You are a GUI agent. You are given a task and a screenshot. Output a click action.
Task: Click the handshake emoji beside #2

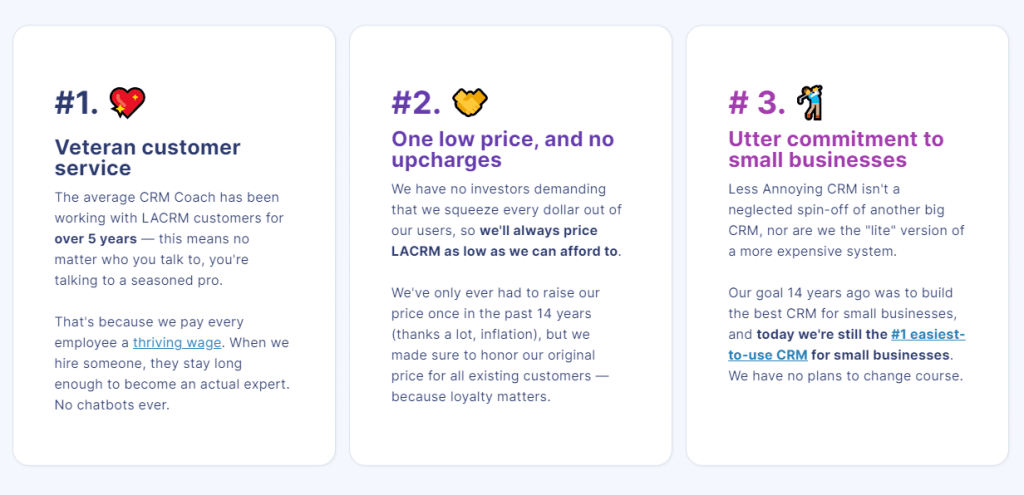point(468,102)
